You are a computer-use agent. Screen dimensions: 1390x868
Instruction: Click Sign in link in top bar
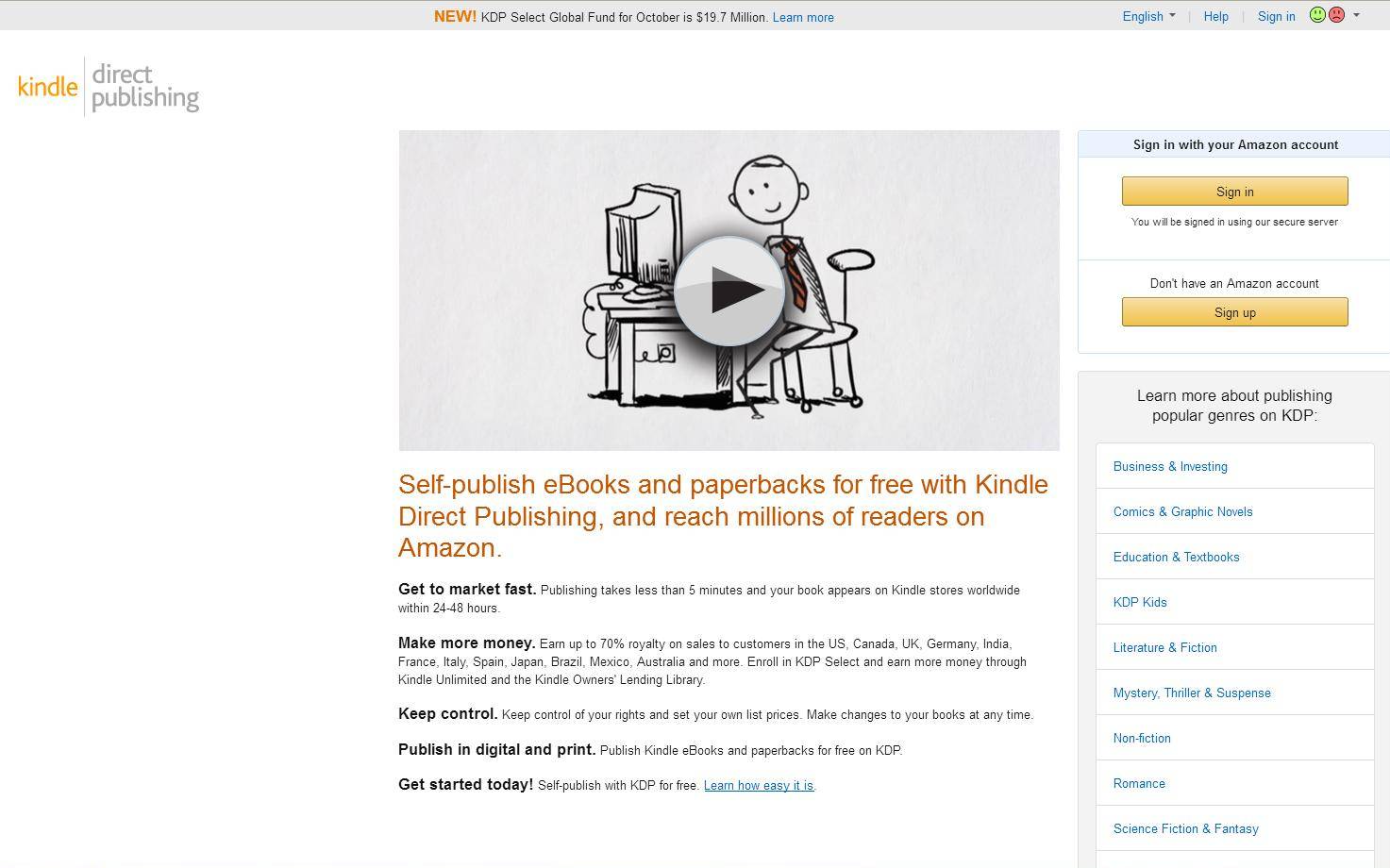1276,16
